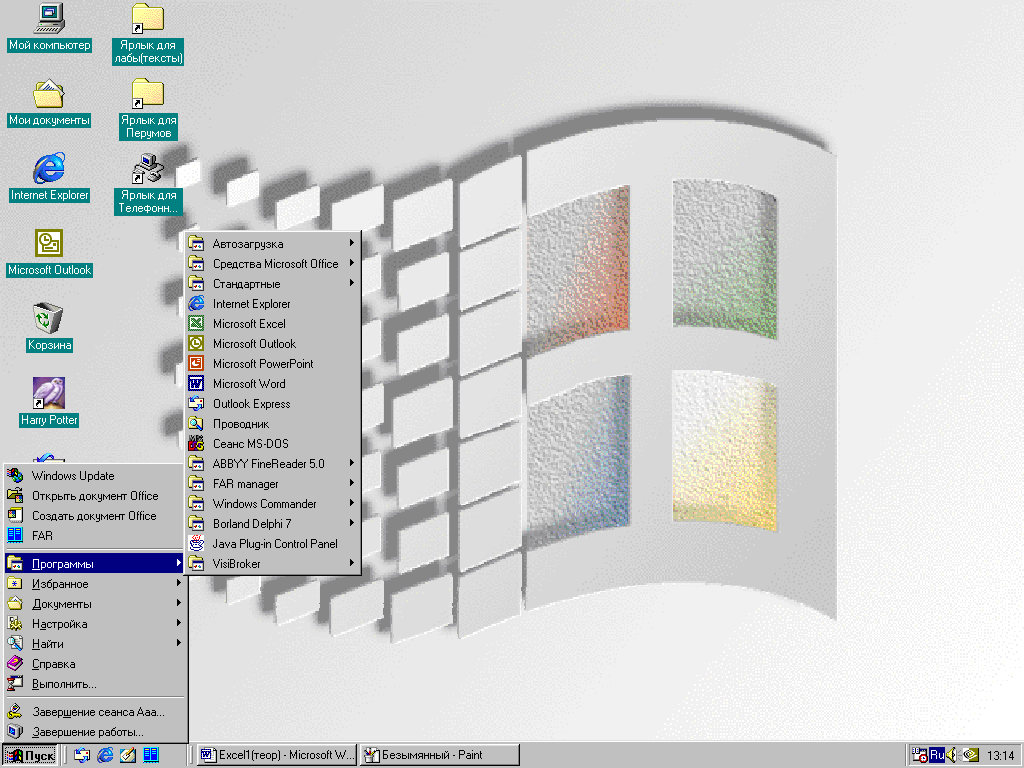Image resolution: width=1024 pixels, height=768 pixels.
Task: Choose Создать документ Office in Start menu
Action: [x=94, y=515]
